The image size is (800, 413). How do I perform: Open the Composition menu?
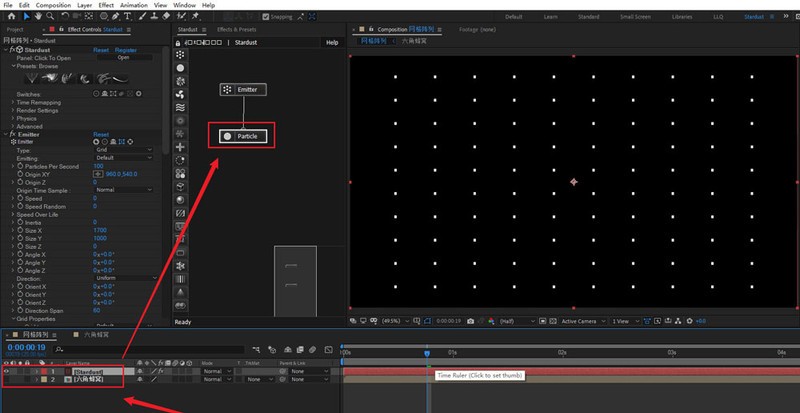(x=52, y=5)
